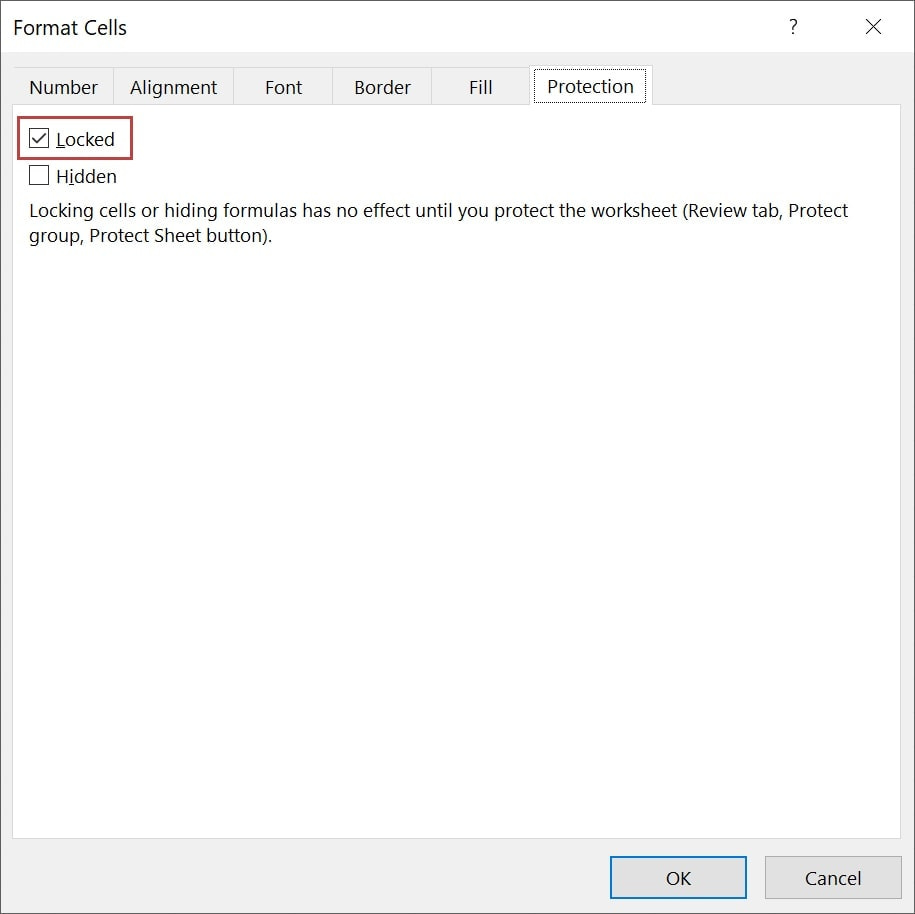Click the 'Locking cells or hiding formulas' note
The height and width of the screenshot is (914, 915).
pos(438,223)
